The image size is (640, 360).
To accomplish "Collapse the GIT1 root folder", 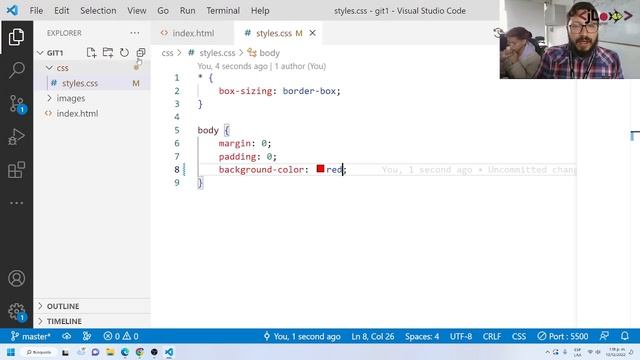I will (40, 53).
